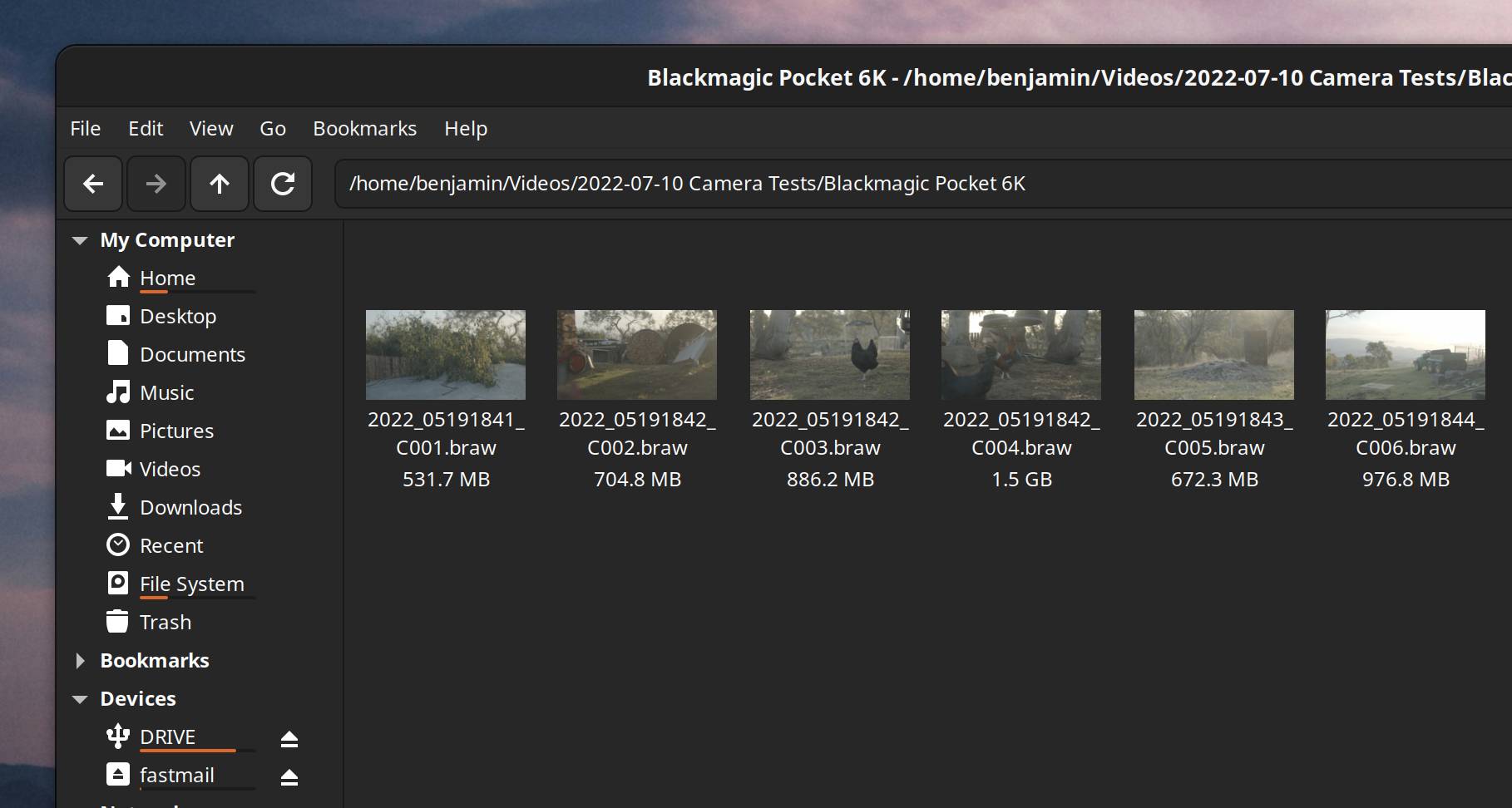Select thumbnail of C006.braw clip
The image size is (1512, 808).
click(1406, 355)
